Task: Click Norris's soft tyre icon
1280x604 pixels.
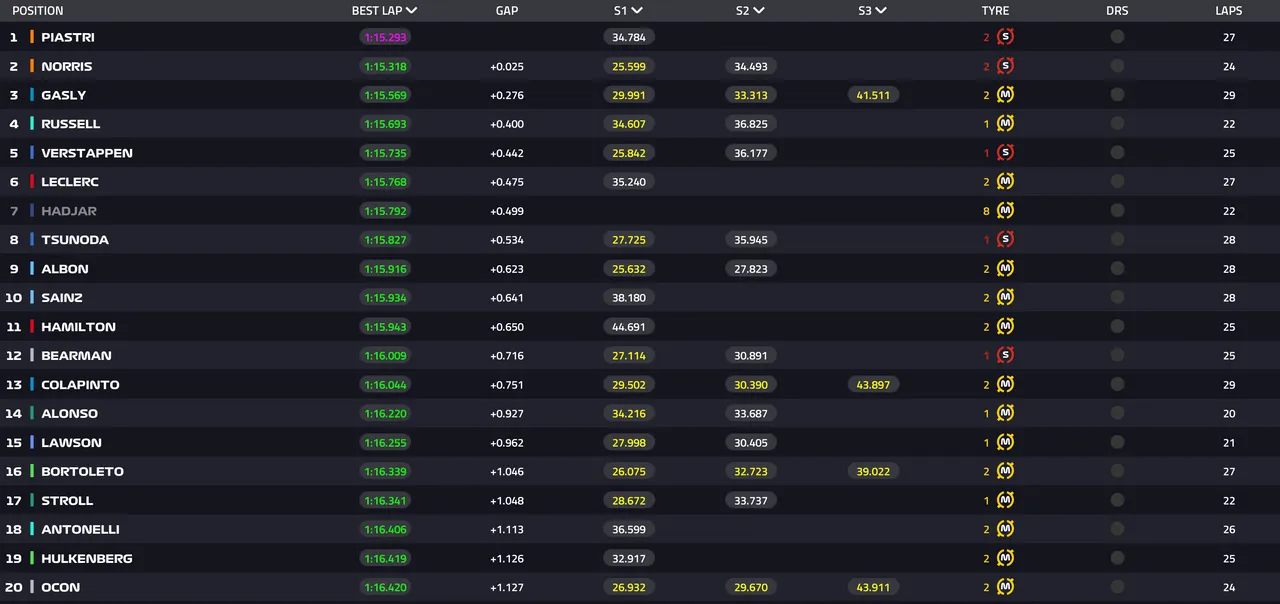Action: [1005, 66]
